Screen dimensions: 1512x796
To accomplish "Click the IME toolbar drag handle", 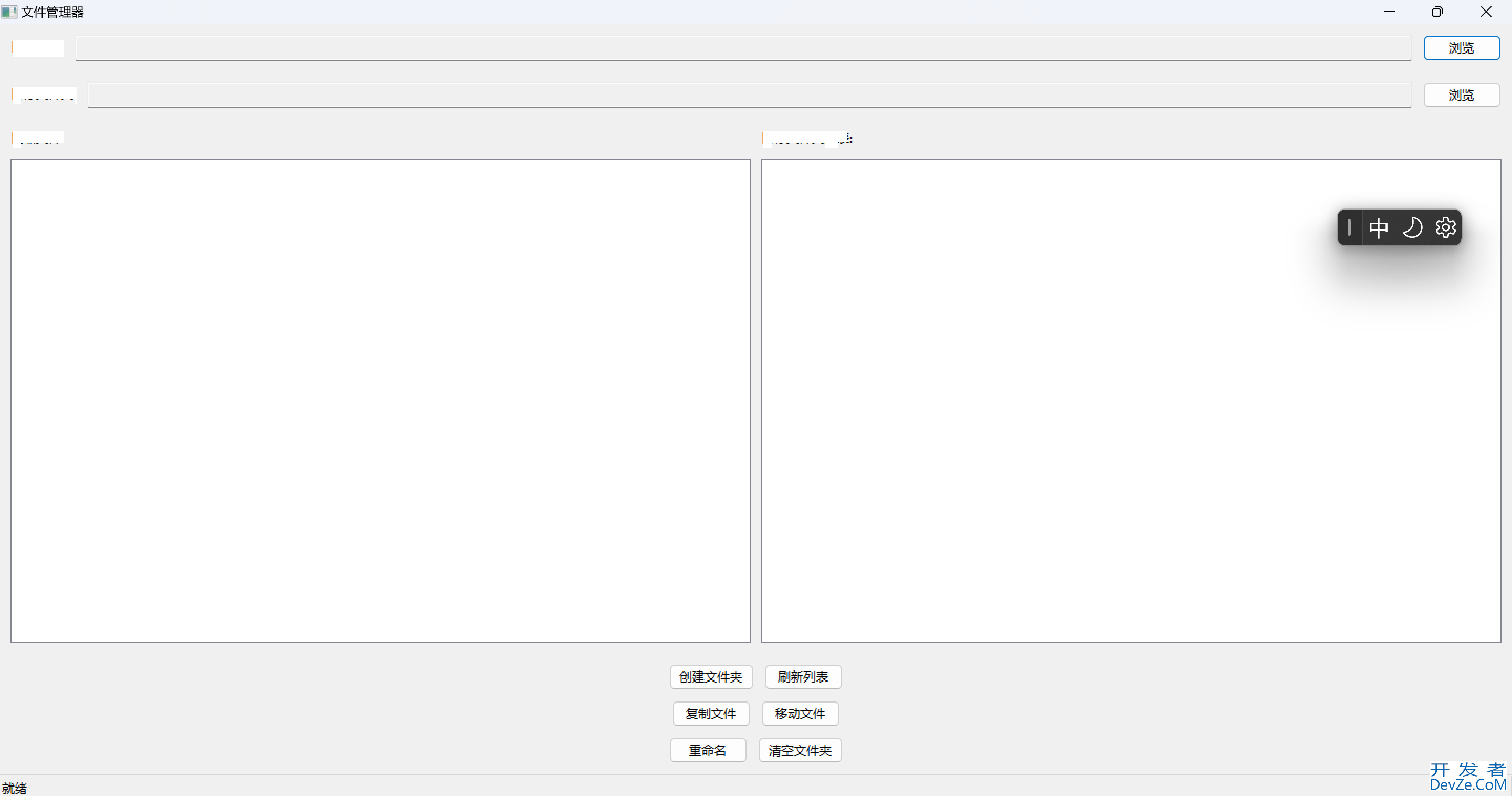I will pos(1349,227).
